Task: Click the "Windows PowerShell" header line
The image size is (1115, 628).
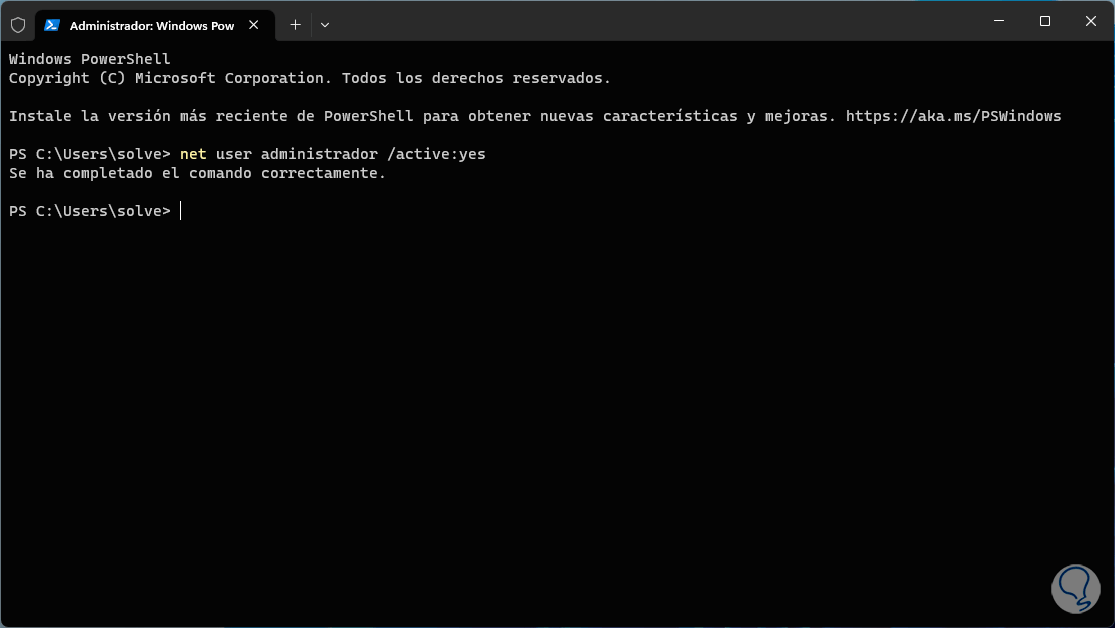Action: coord(89,59)
